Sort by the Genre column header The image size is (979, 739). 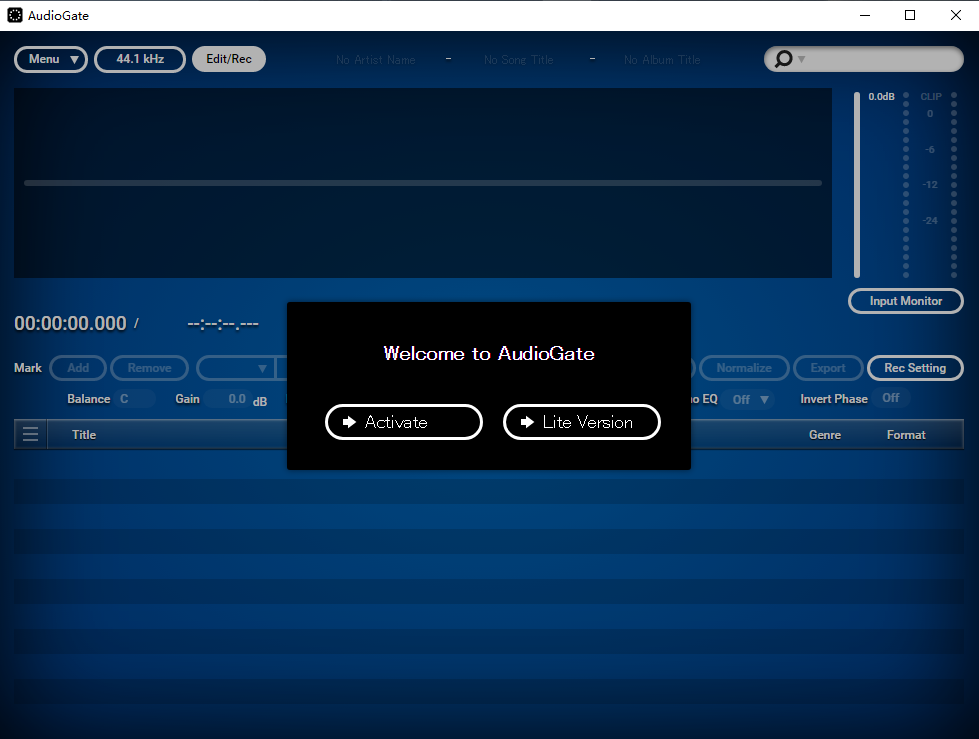coord(825,435)
